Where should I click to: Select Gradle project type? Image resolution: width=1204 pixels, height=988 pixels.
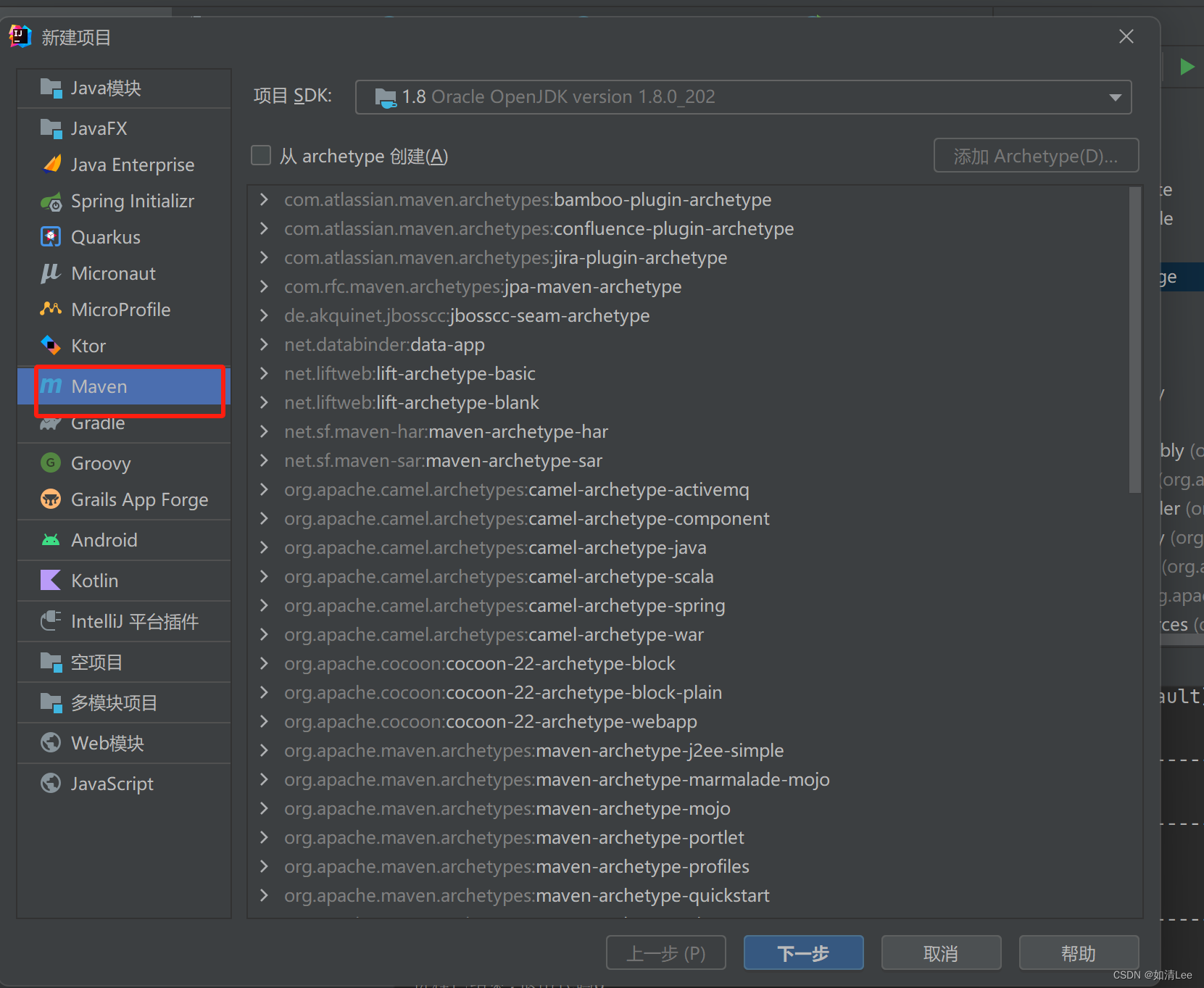pos(124,423)
